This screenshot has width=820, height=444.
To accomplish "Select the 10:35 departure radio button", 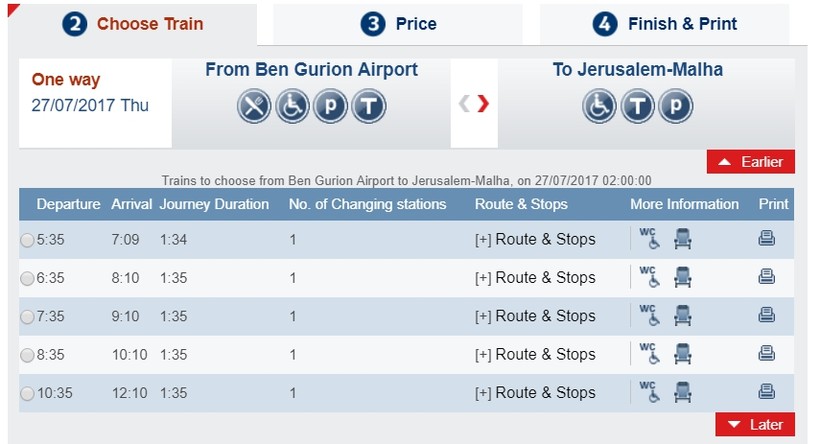I will 27,394.
